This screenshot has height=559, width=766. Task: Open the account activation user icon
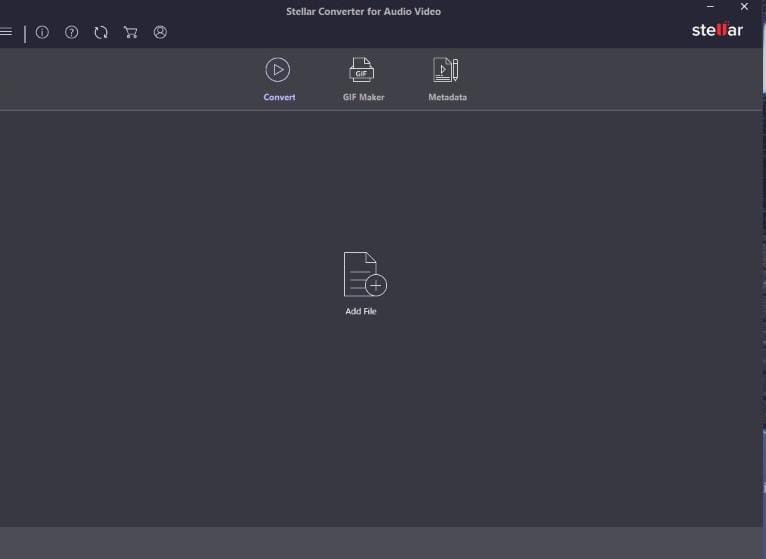coord(160,32)
